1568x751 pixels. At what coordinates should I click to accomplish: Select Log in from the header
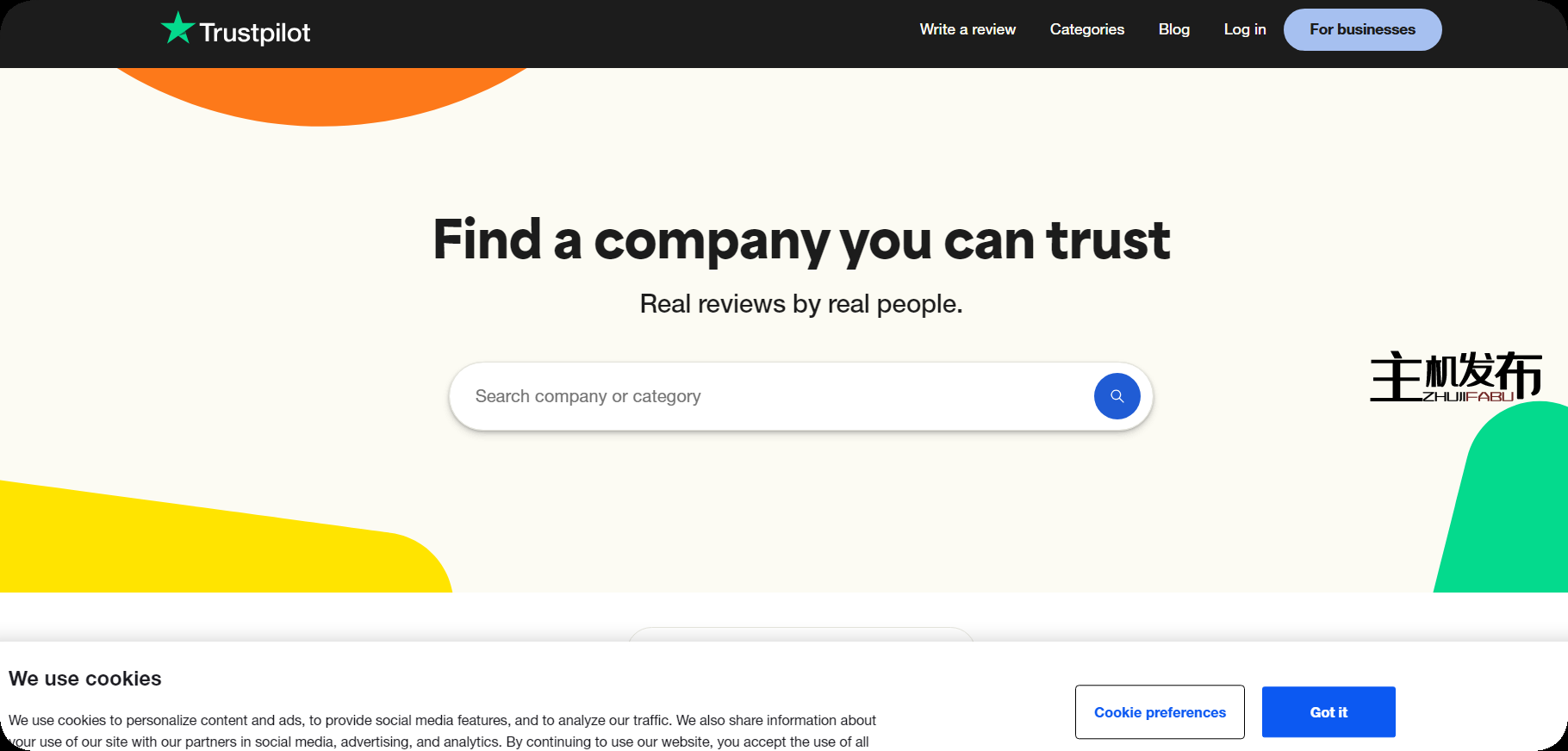1244,29
